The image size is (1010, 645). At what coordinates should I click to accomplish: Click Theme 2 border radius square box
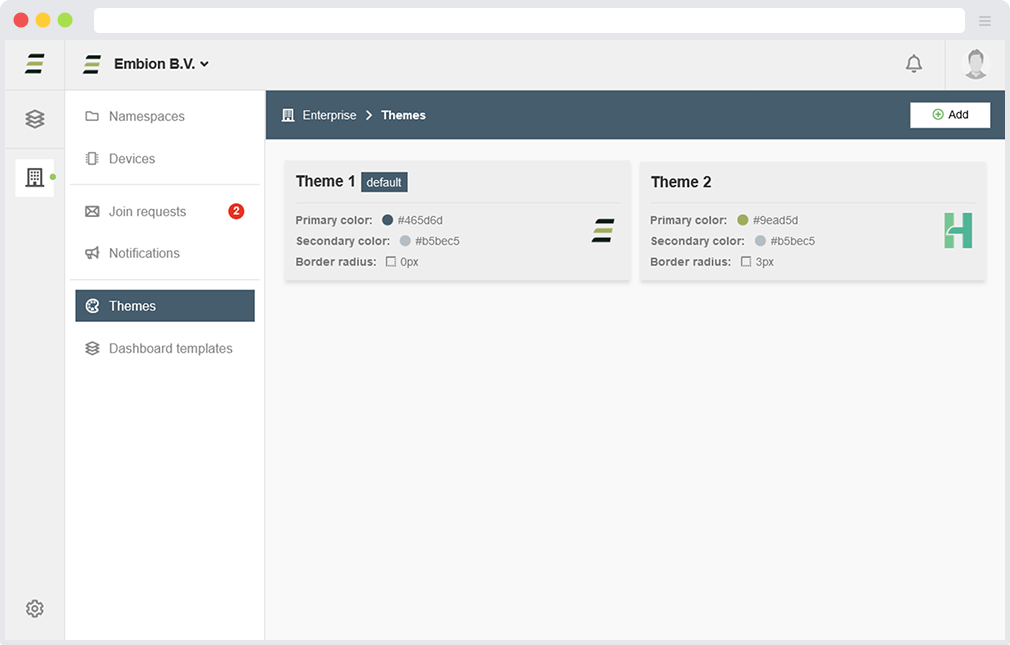746,262
